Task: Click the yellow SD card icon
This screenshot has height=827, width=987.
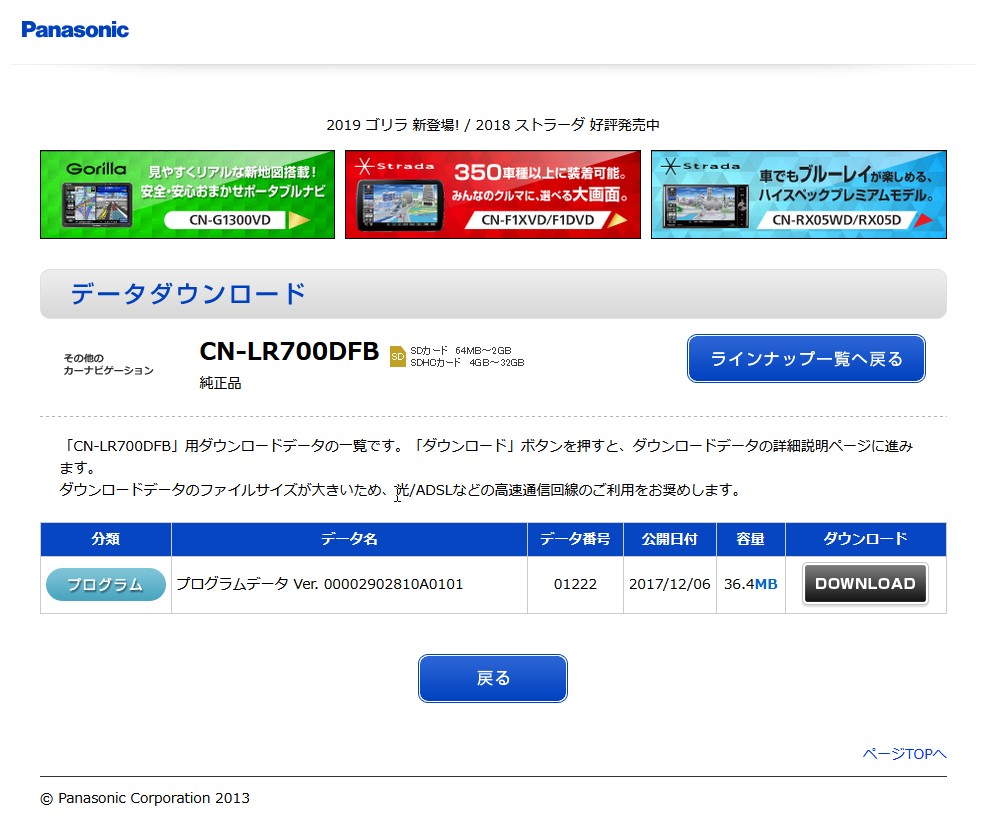Action: (398, 356)
